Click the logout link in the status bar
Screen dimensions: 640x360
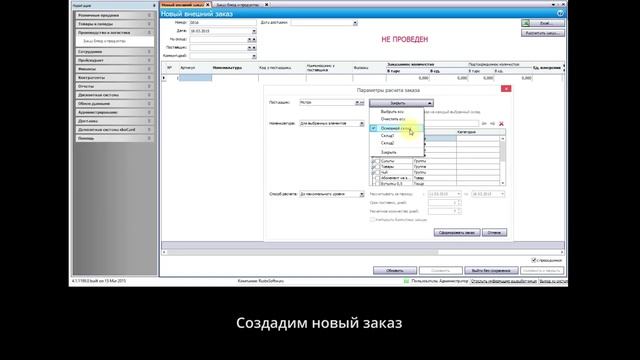point(553,281)
